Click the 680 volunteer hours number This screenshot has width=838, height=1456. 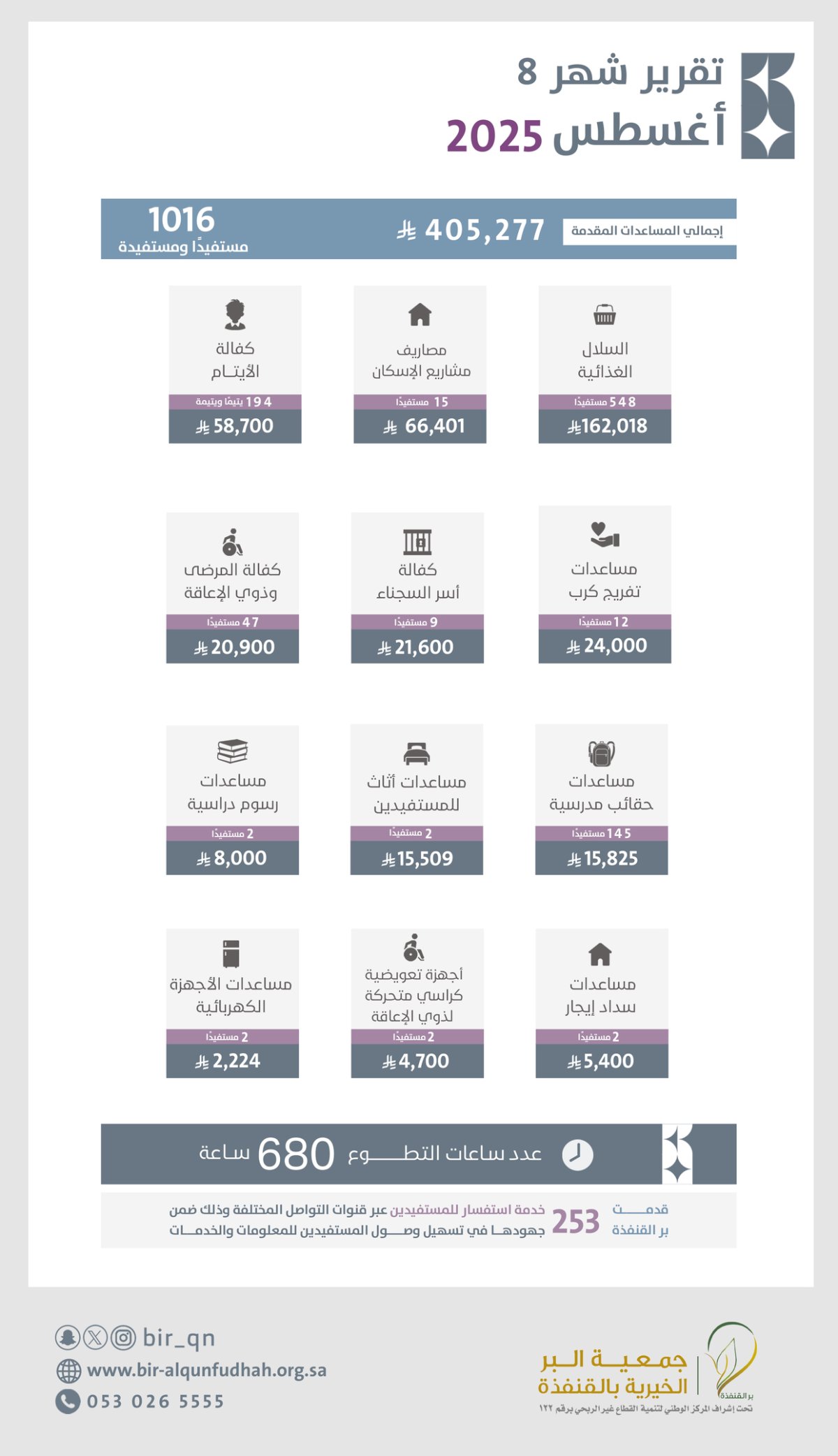(296, 1154)
